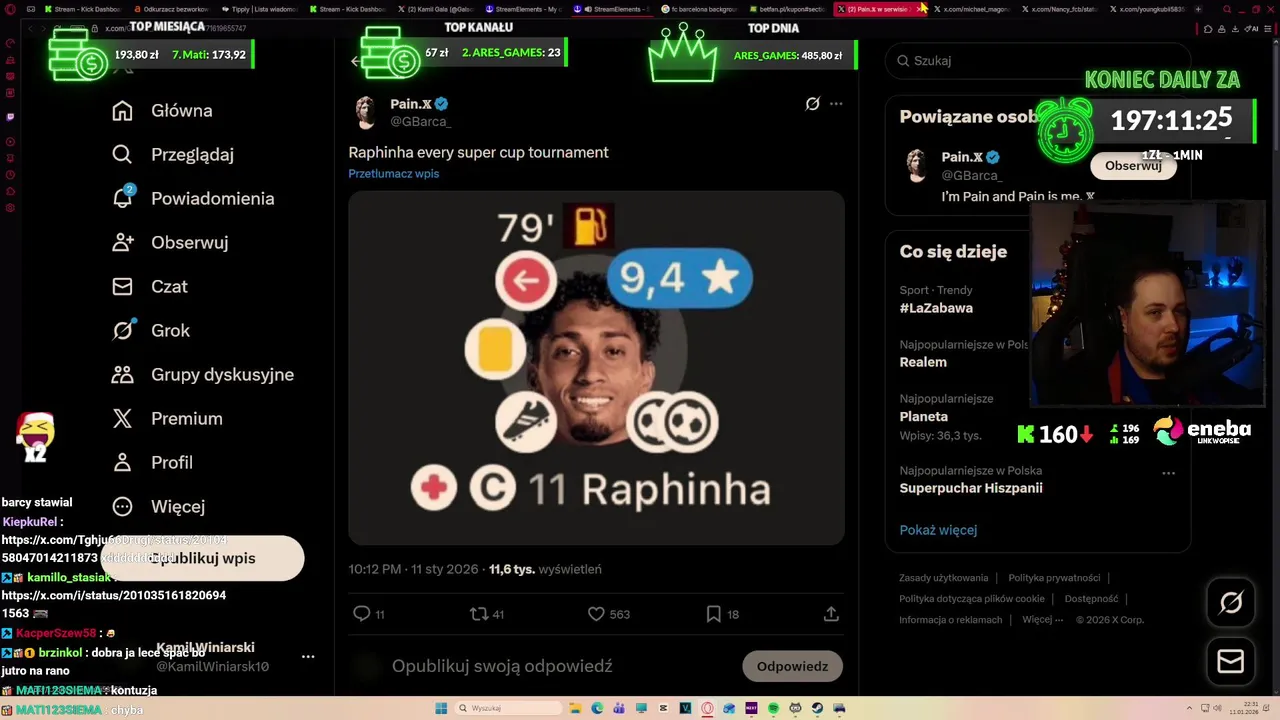The image size is (1280, 720).
Task: Click the 11,6 tys. wyświetleń view count
Action: pyautogui.click(x=545, y=569)
